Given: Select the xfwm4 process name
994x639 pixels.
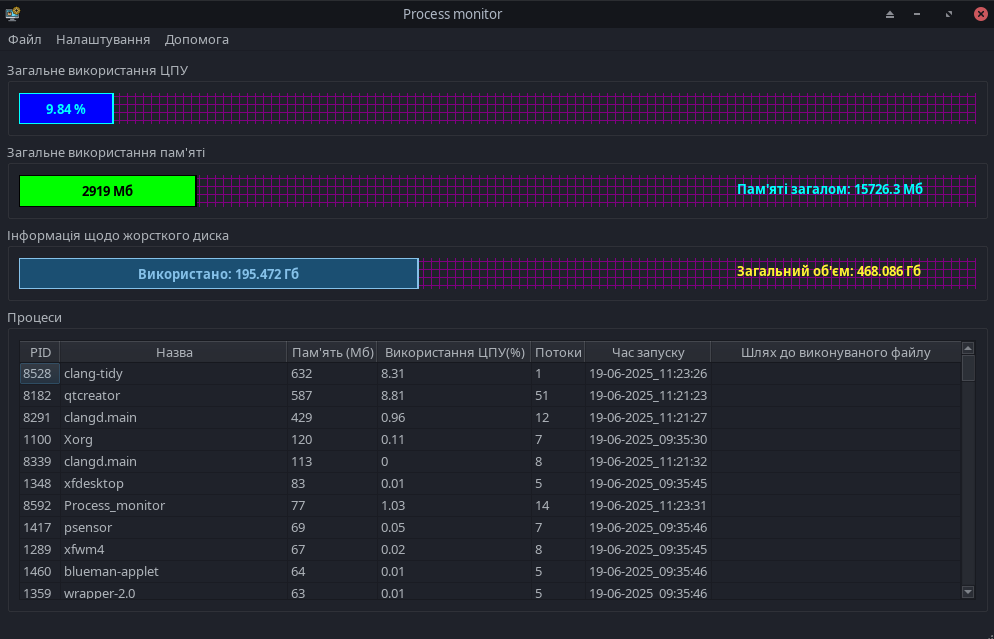Looking at the screenshot, I should tap(84, 549).
